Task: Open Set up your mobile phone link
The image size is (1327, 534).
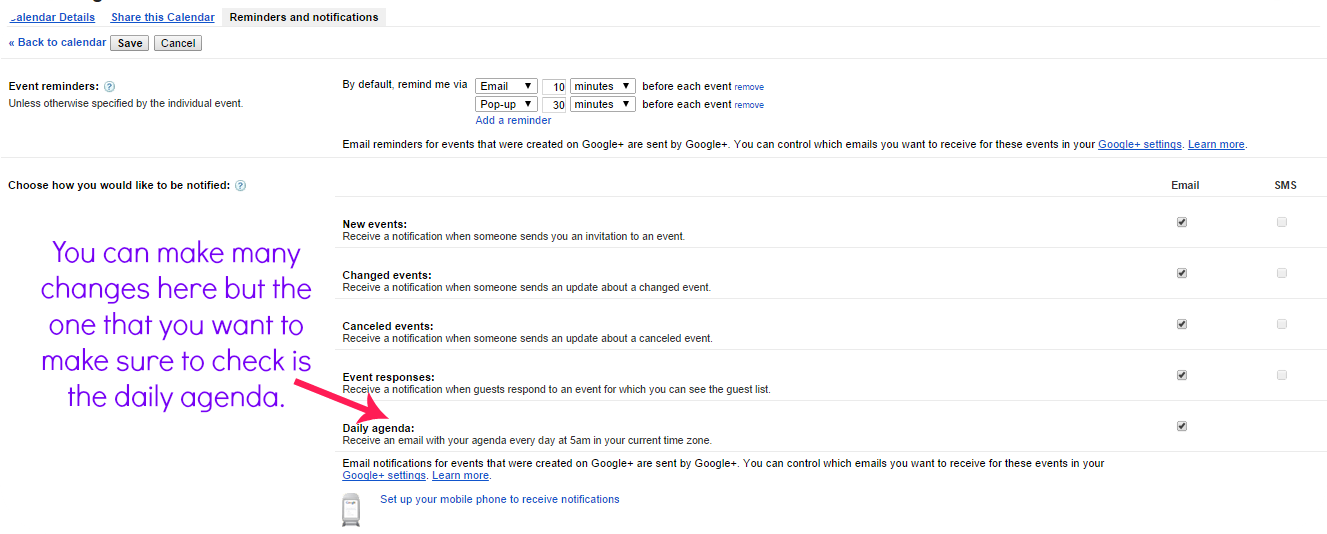Action: click(499, 499)
